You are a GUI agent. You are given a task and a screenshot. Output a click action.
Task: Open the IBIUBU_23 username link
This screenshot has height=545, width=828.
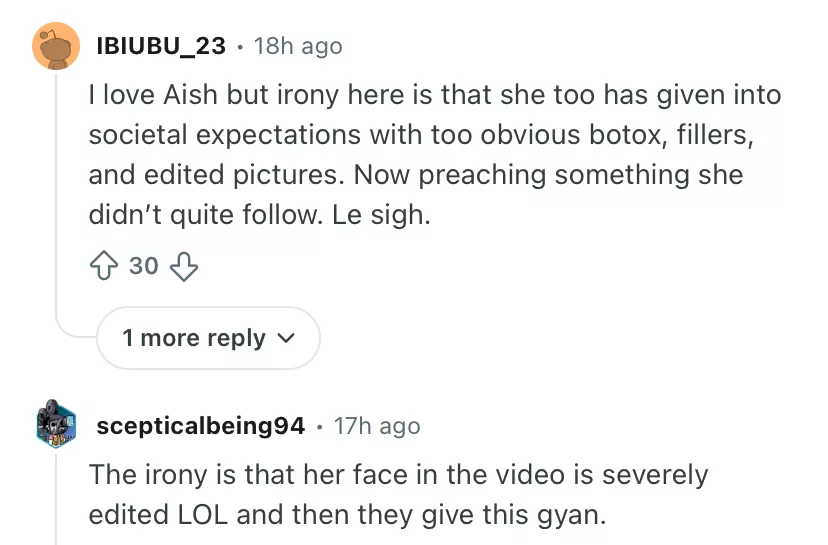160,46
